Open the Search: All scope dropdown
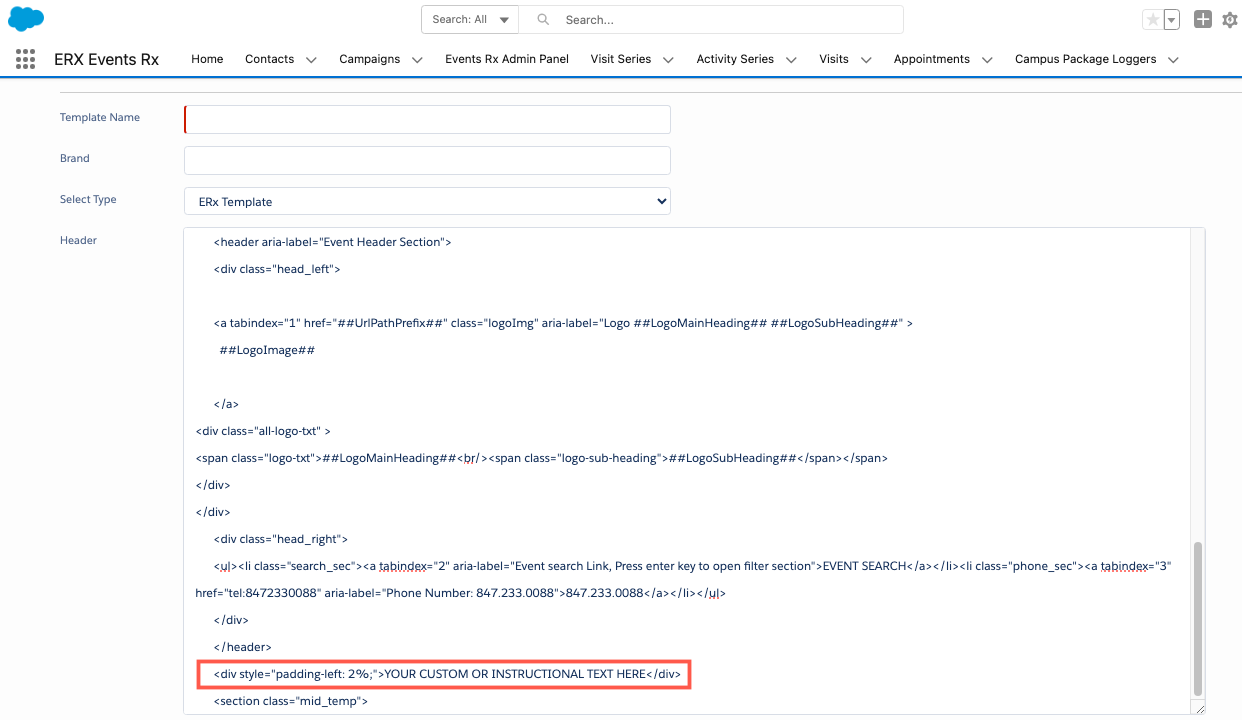Viewport: 1242px width, 720px height. point(470,20)
